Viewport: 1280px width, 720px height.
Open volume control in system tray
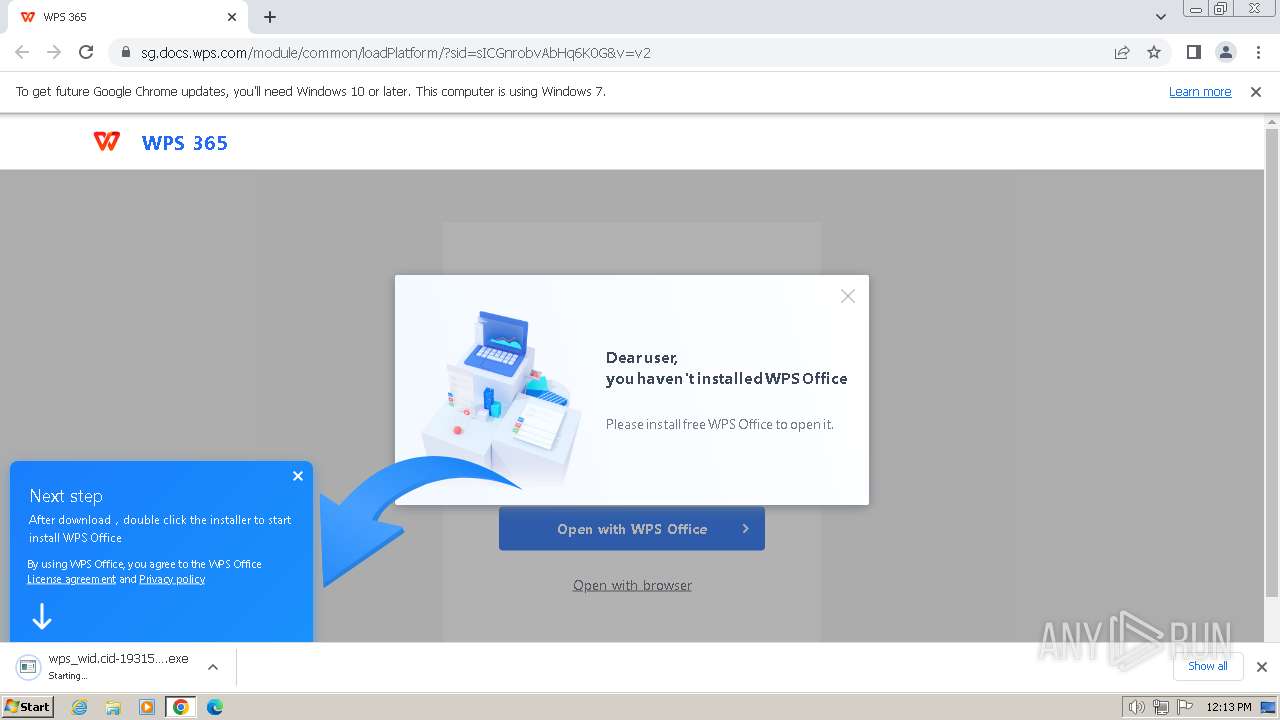click(x=1137, y=707)
